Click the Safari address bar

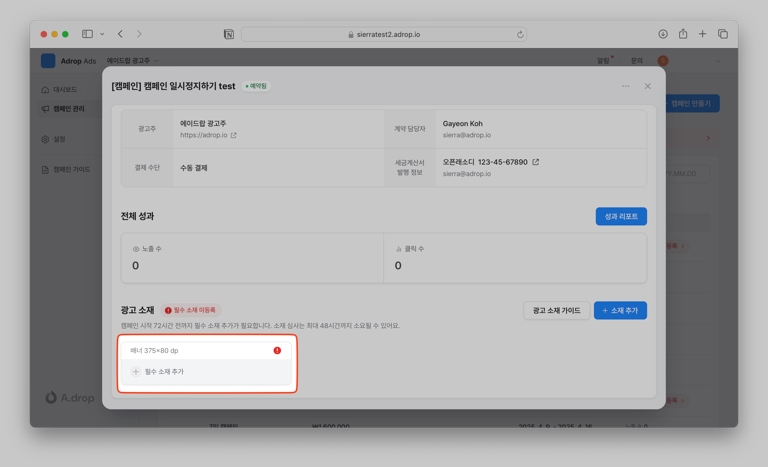click(x=385, y=34)
